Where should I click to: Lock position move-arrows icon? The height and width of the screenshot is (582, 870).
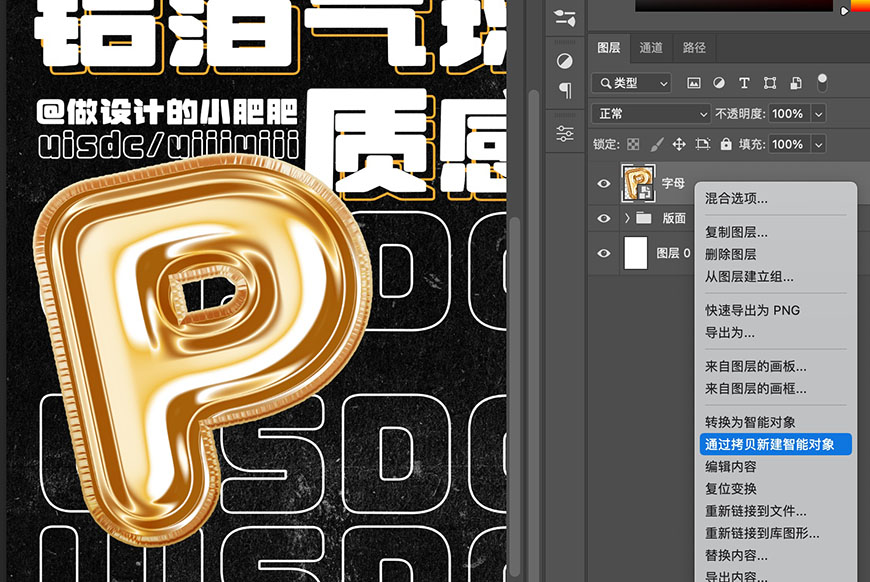pyautogui.click(x=679, y=145)
